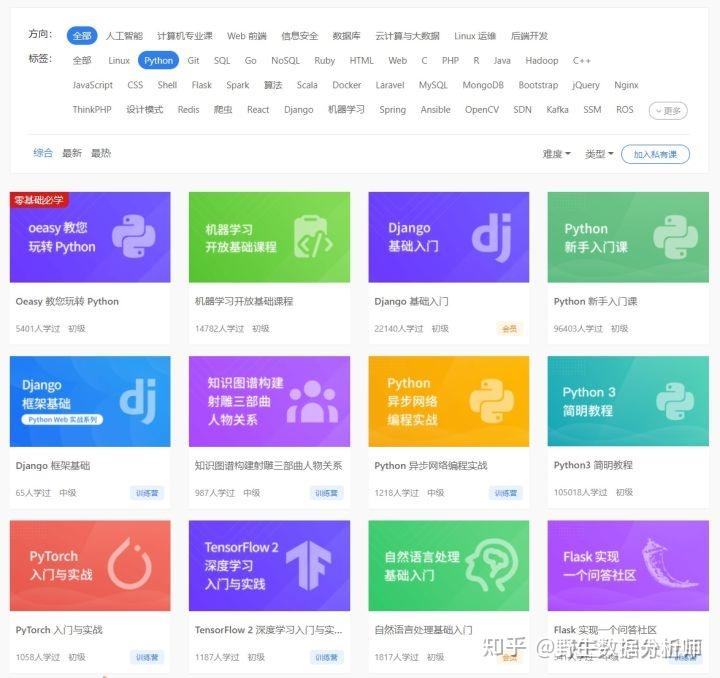Filter by 计算机专业课 direction
720x678 pixels.
coord(185,36)
